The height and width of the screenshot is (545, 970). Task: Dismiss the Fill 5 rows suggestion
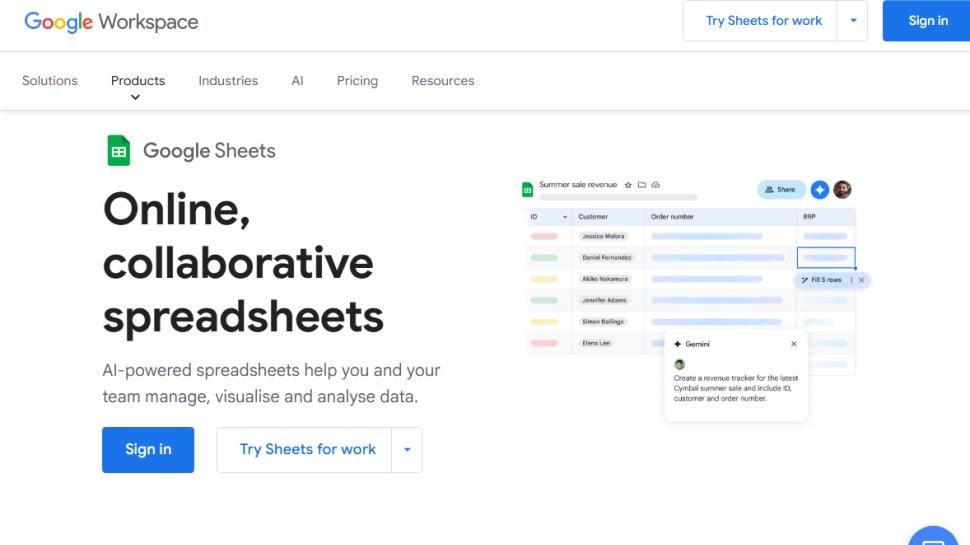(x=861, y=280)
